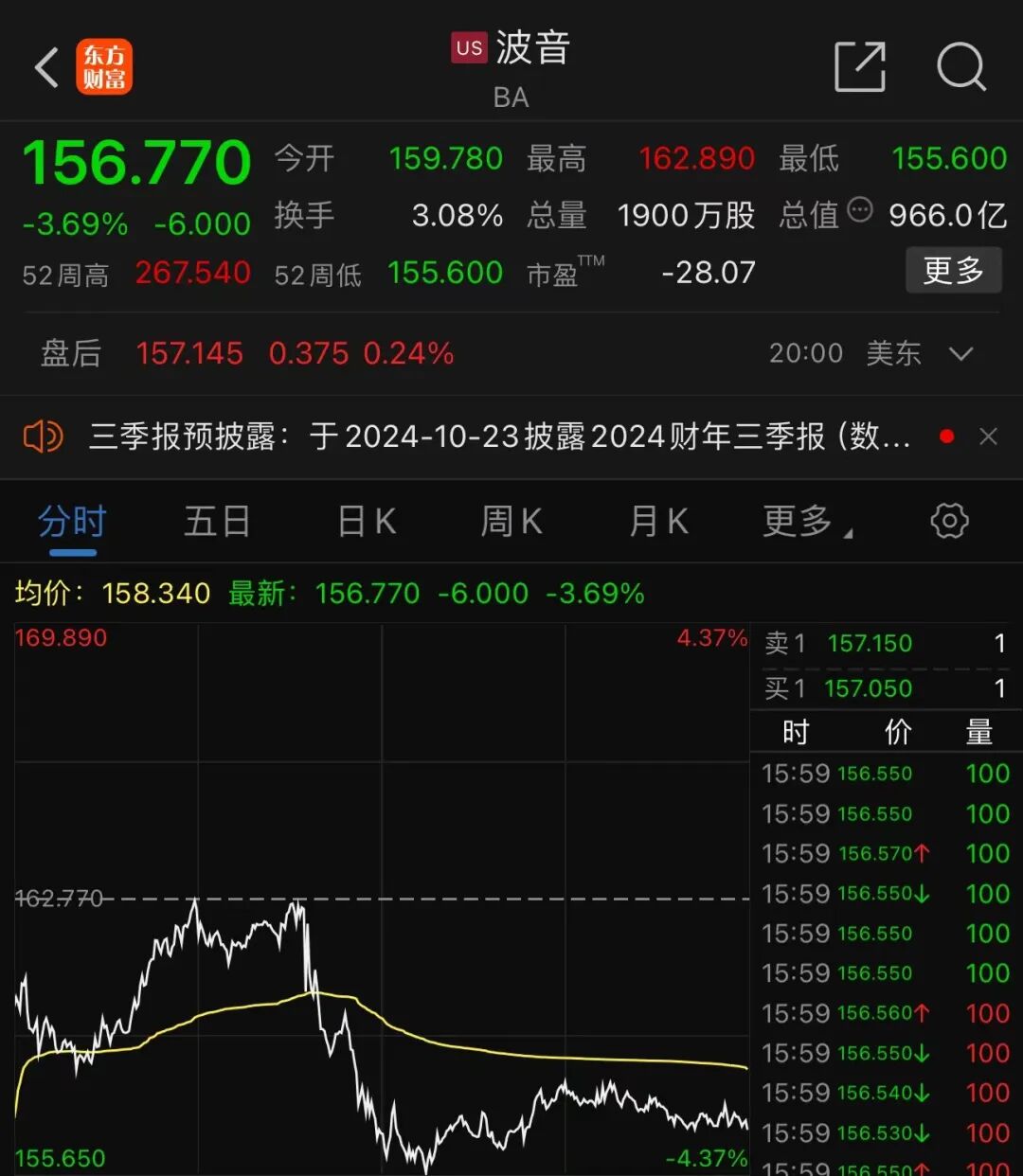Tap the intraday price chart
This screenshot has width=1023, height=1176.
pyautogui.click(x=382, y=898)
